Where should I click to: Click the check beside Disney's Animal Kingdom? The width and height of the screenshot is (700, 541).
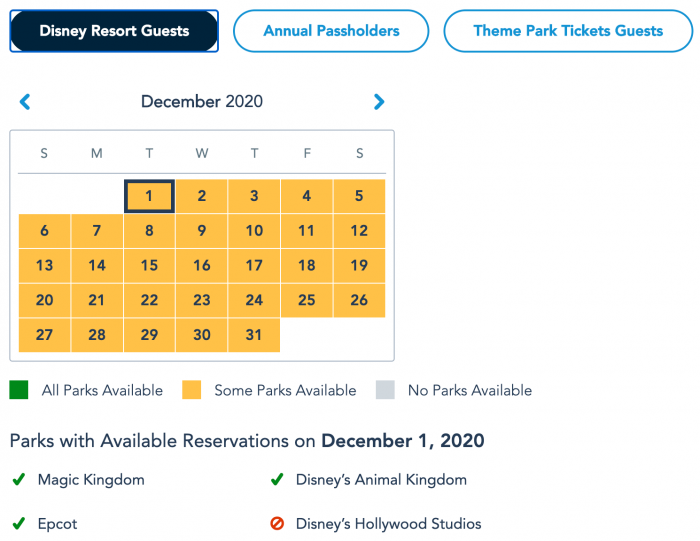pos(277,479)
